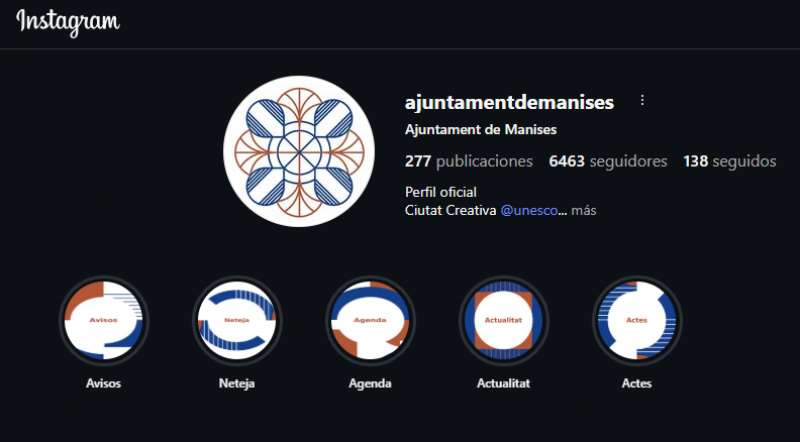Open the three-dot options menu
Screen dimensions: 800x442
pos(642,101)
